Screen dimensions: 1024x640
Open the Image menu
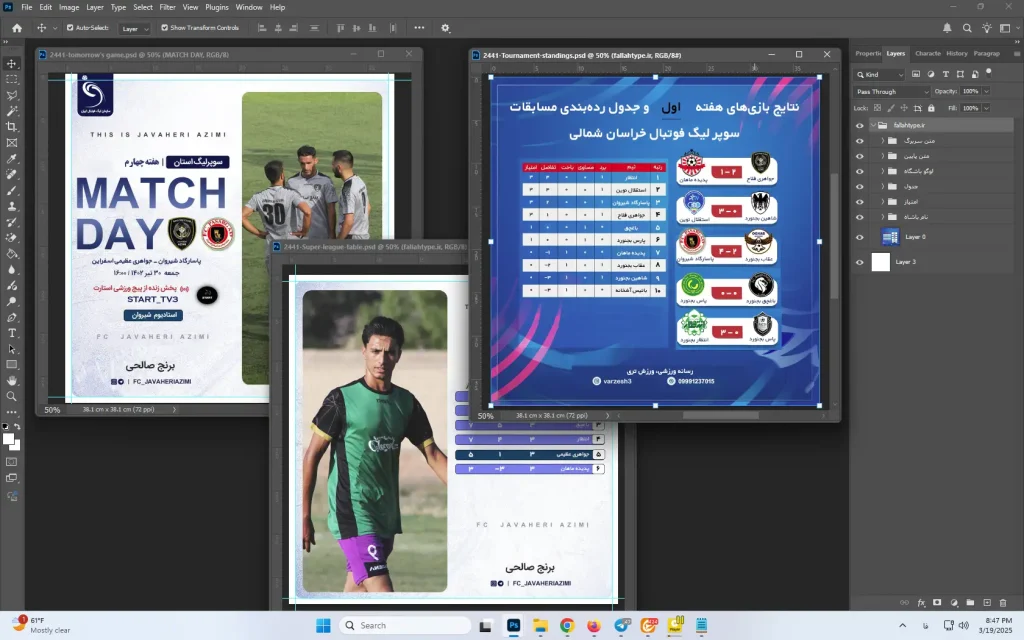[x=69, y=7]
